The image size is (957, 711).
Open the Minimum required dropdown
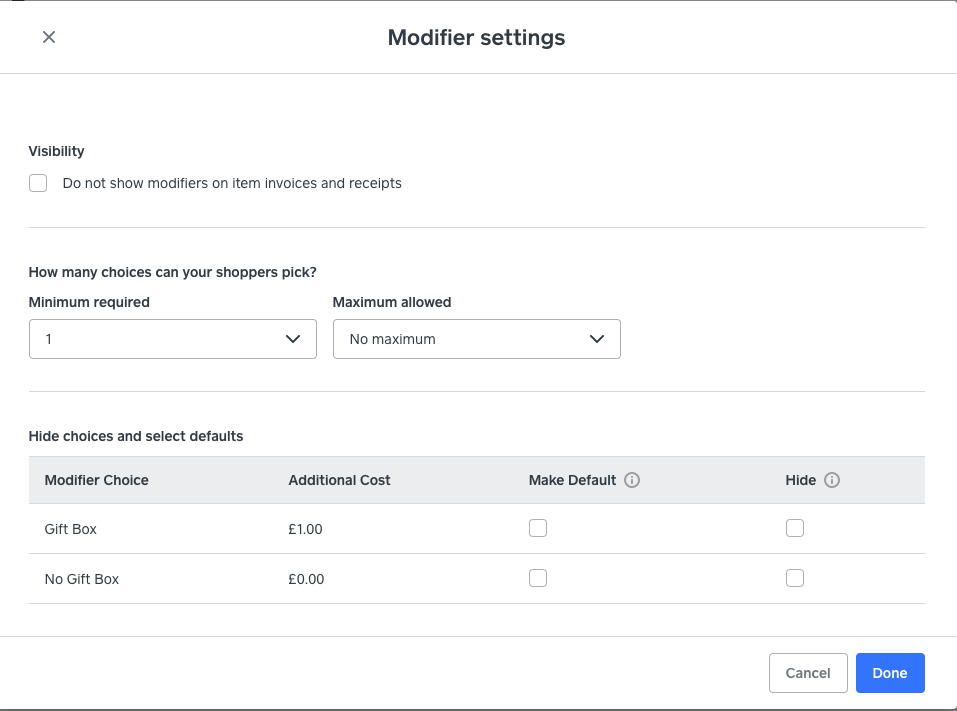click(x=173, y=339)
